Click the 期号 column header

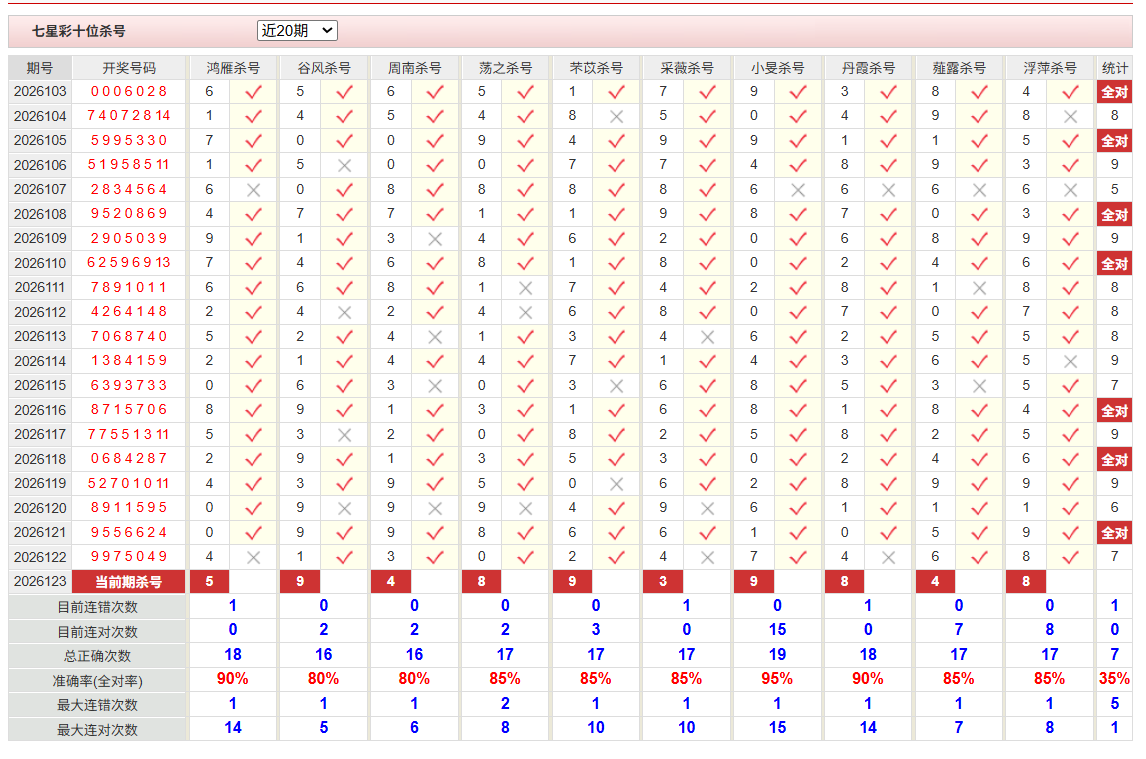coord(39,68)
